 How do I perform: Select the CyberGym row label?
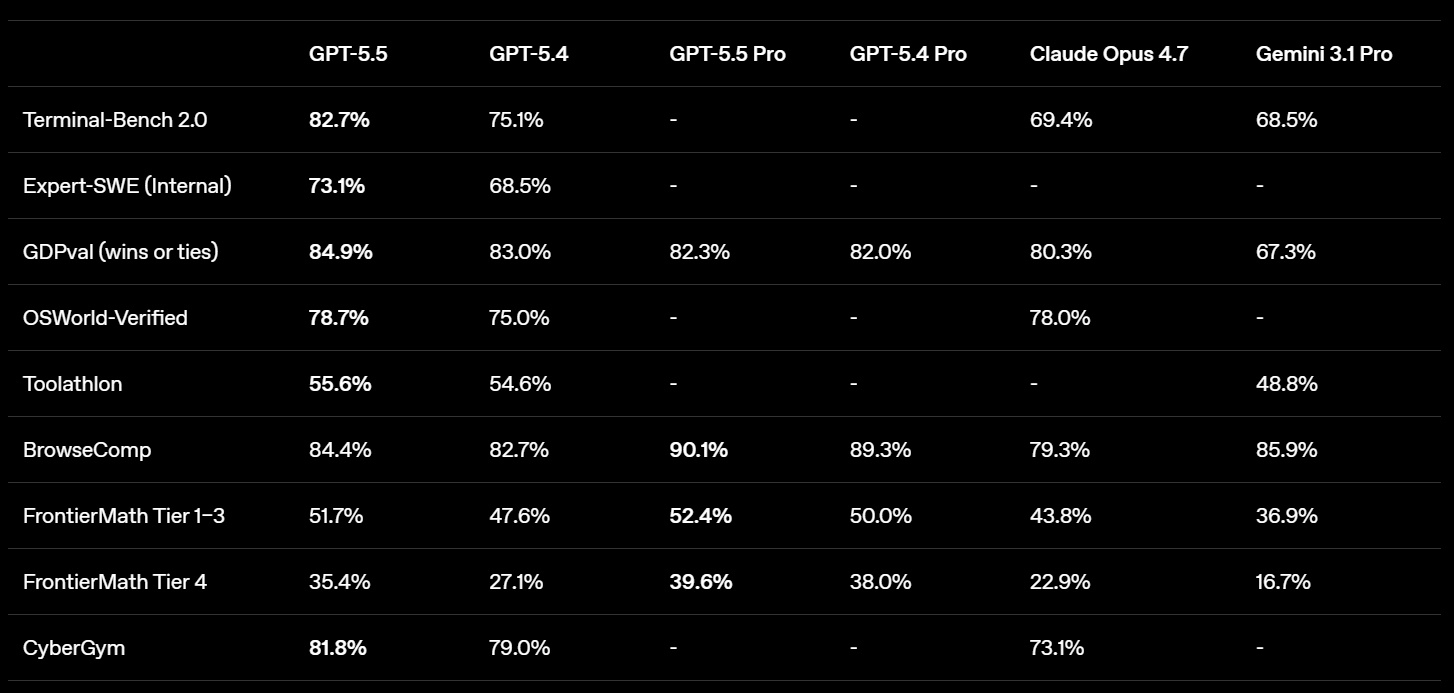coord(74,648)
